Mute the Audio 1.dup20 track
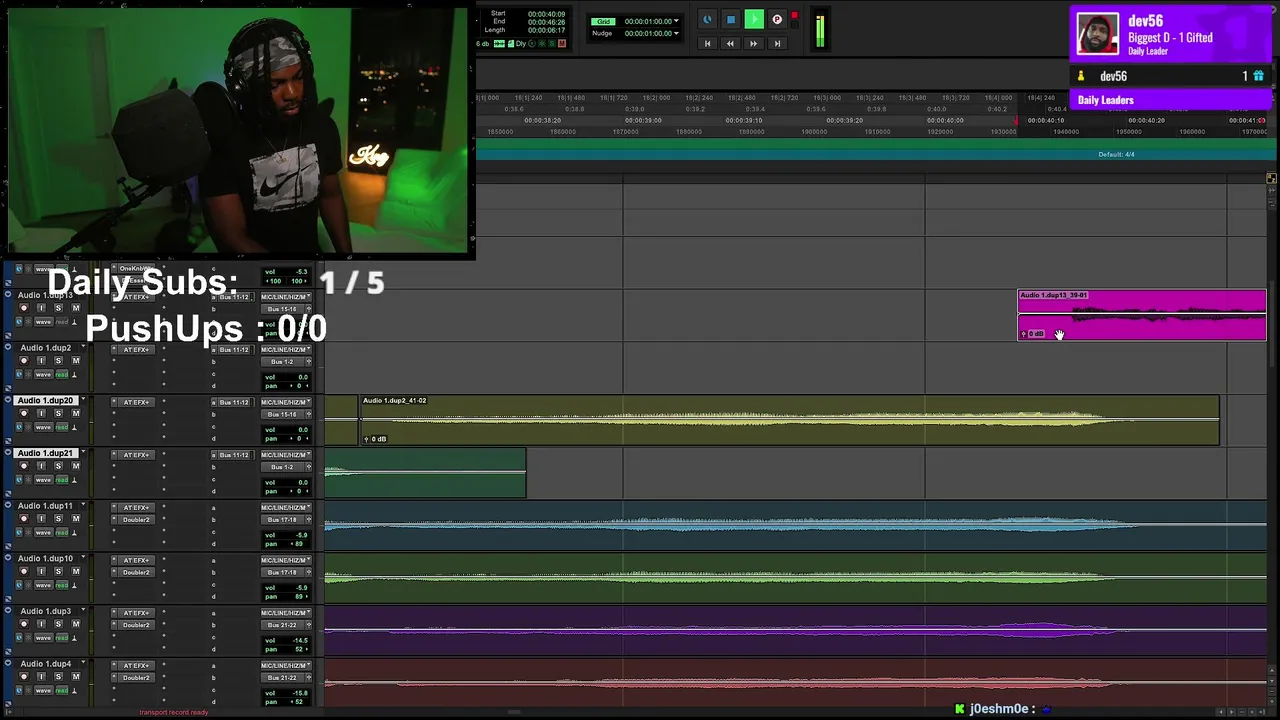This screenshot has height=720, width=1280. [76, 413]
